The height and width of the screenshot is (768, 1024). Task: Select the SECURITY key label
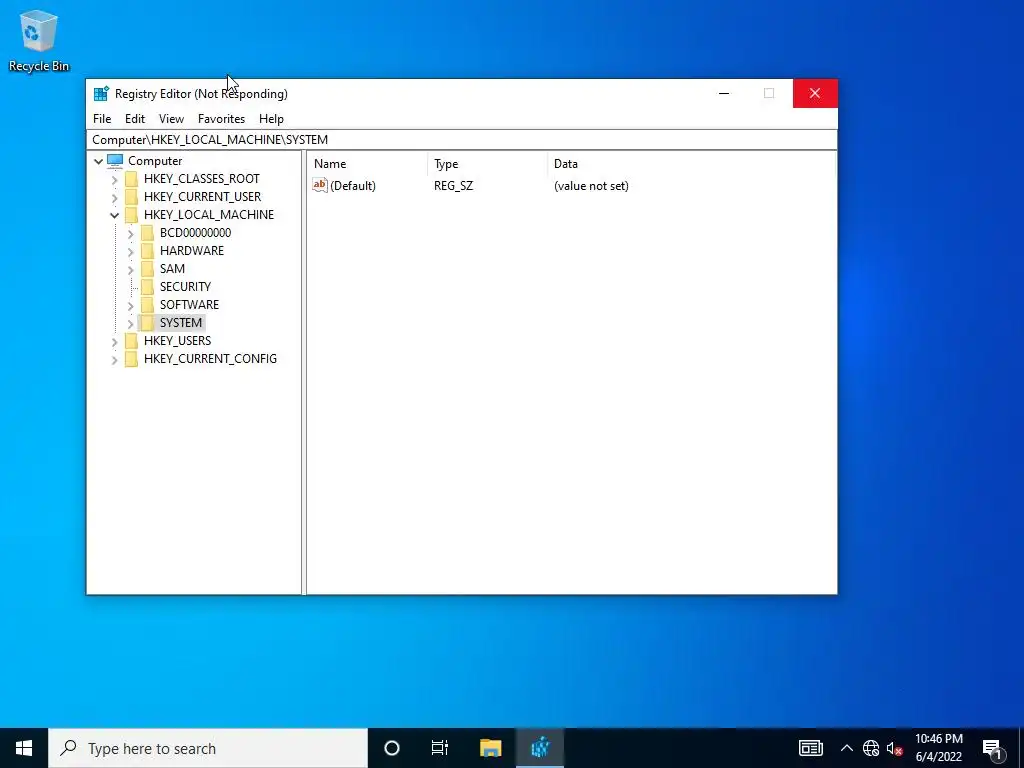[x=185, y=287]
